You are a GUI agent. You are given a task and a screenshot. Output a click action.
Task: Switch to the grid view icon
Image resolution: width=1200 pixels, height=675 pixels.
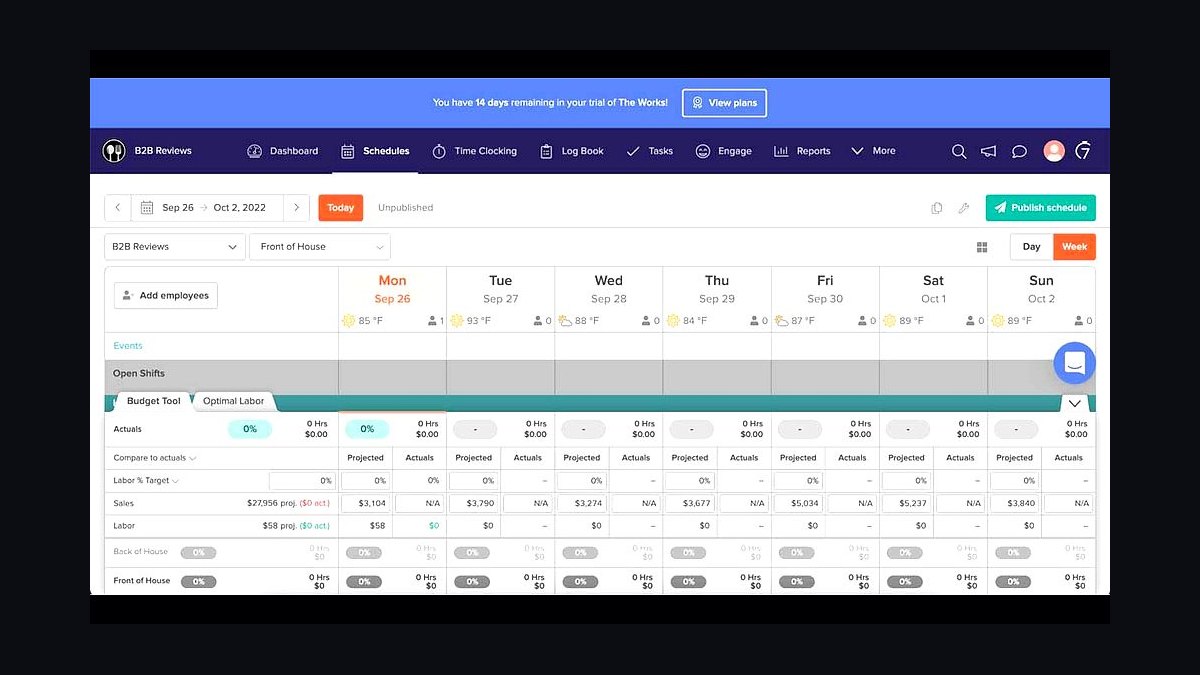982,247
